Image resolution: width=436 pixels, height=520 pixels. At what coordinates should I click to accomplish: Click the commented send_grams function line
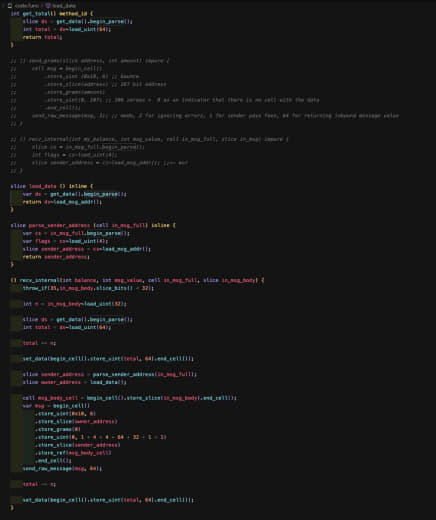(90, 61)
